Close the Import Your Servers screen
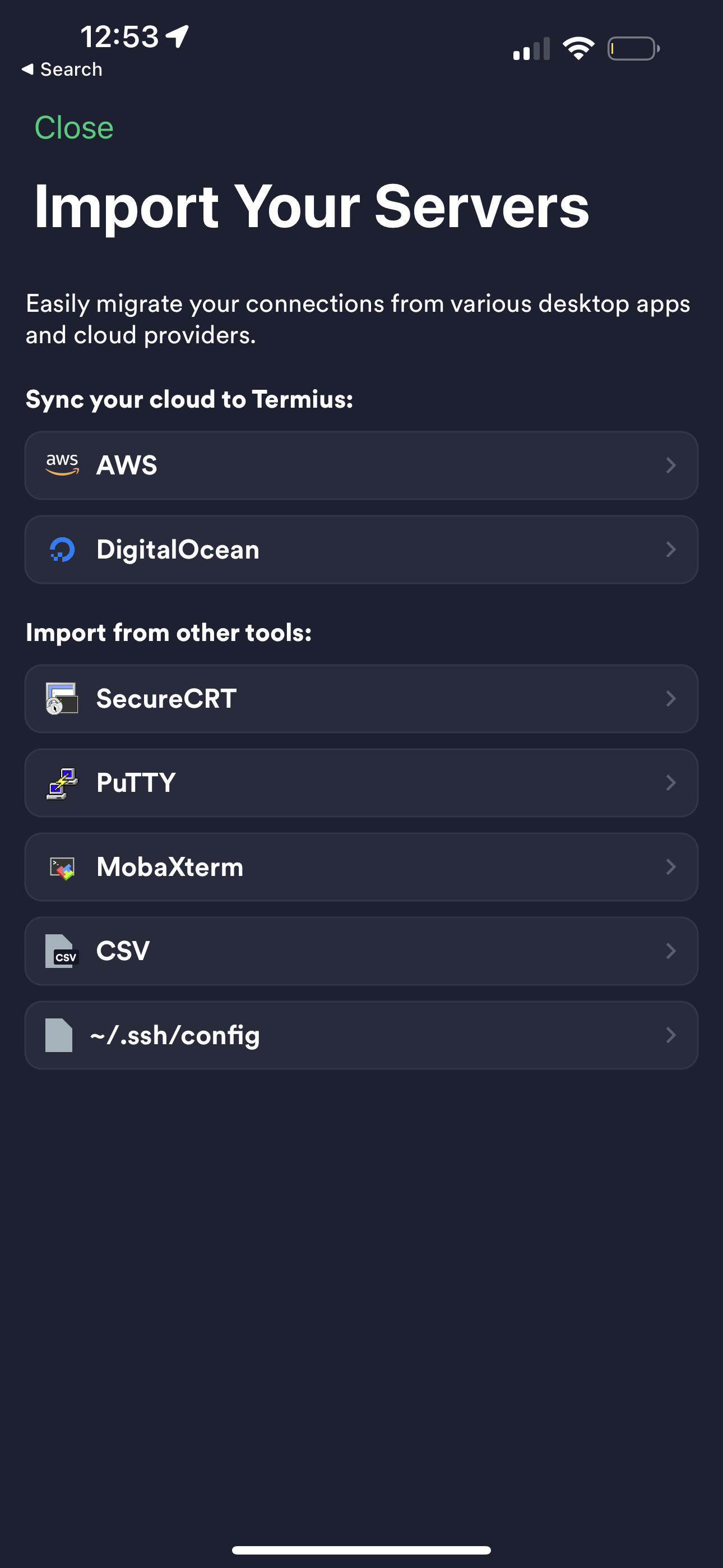 (73, 128)
